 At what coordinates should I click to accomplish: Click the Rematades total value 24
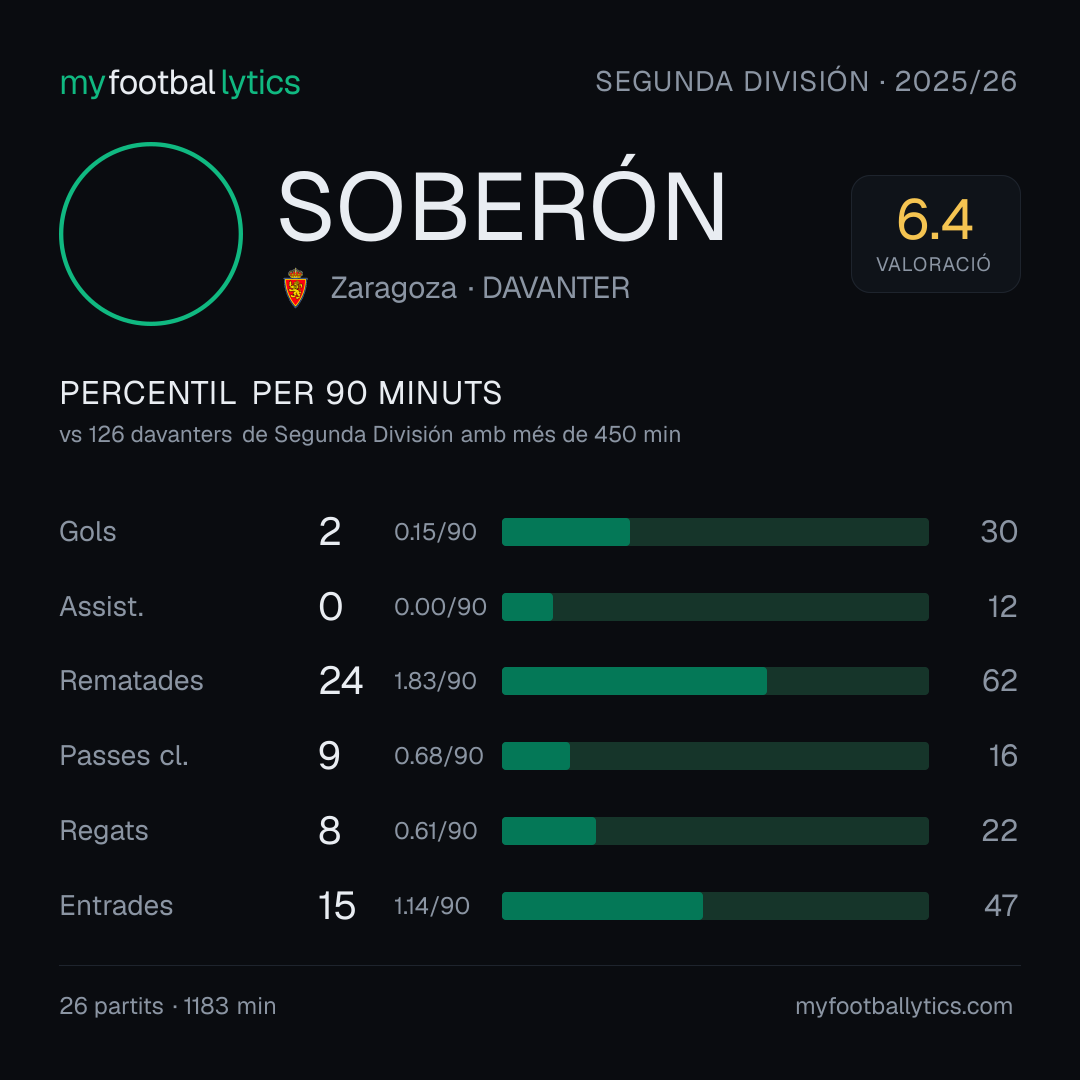[340, 681]
